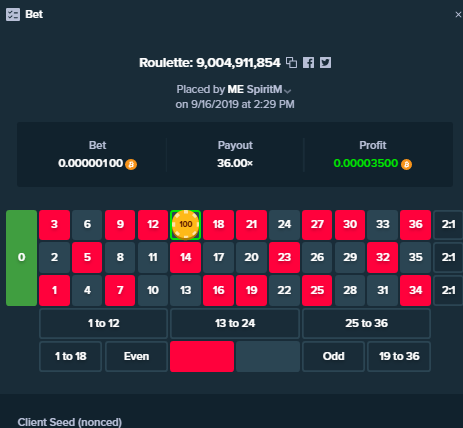Image resolution: width=463 pixels, height=428 pixels.
Task: Select the red color bet swatch
Action: (202, 356)
